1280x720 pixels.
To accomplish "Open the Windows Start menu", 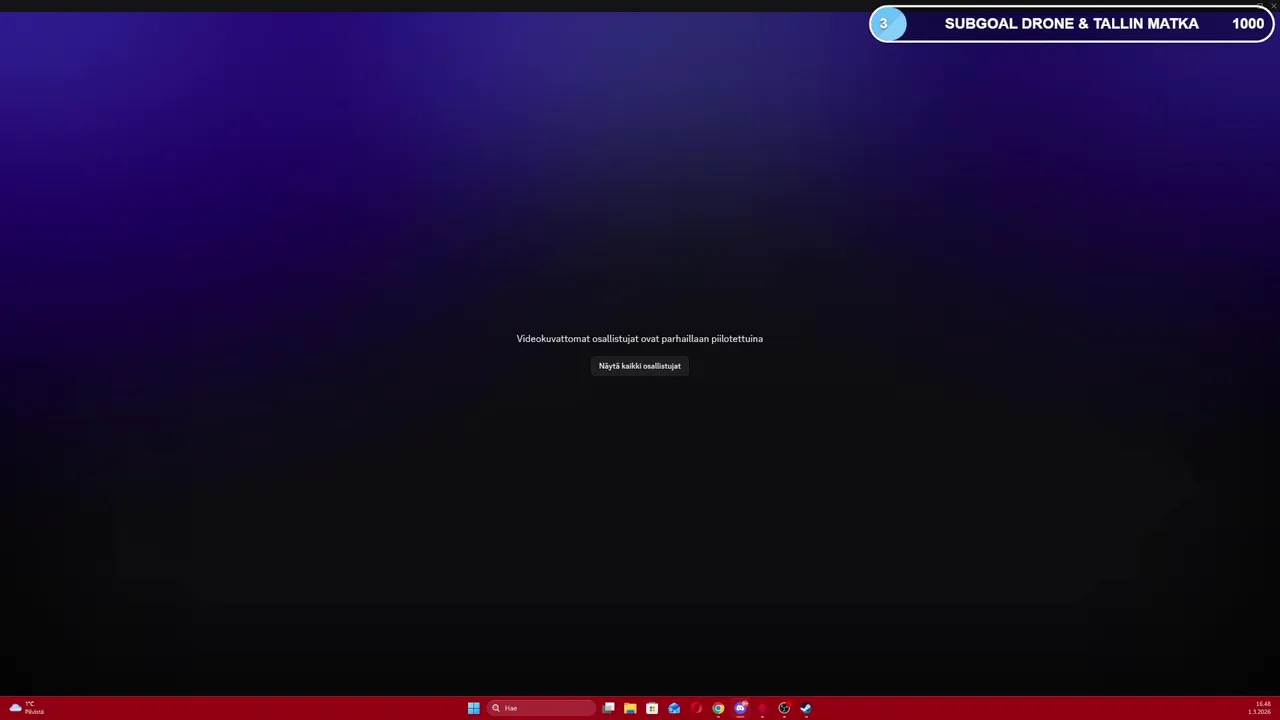I will pyautogui.click(x=474, y=708).
